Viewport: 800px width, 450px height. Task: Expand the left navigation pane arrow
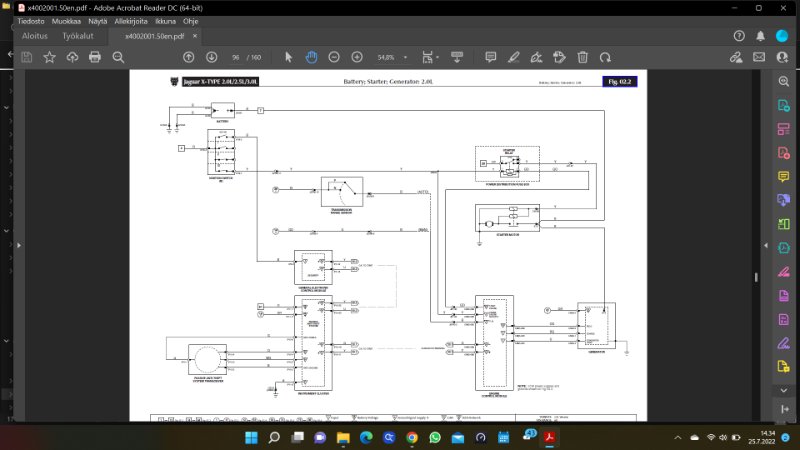point(19,245)
